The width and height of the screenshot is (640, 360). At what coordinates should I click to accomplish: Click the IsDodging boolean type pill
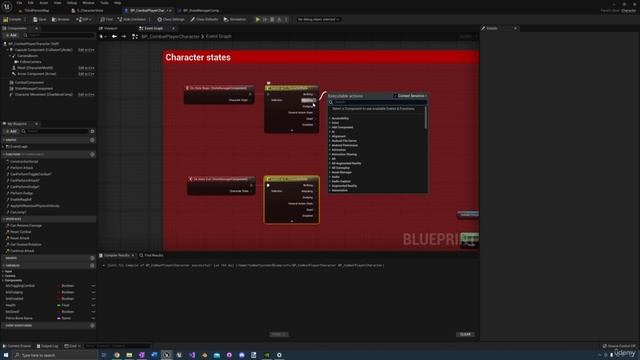pos(66,292)
